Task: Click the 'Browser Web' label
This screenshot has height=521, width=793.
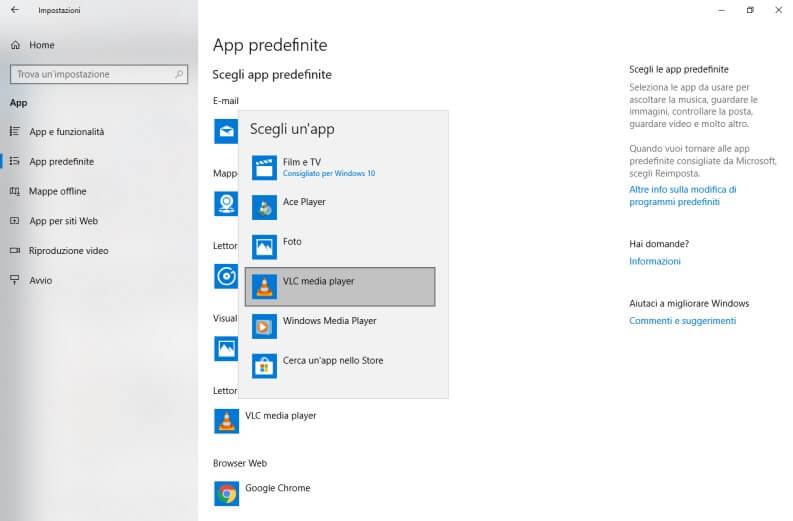Action: coord(240,463)
